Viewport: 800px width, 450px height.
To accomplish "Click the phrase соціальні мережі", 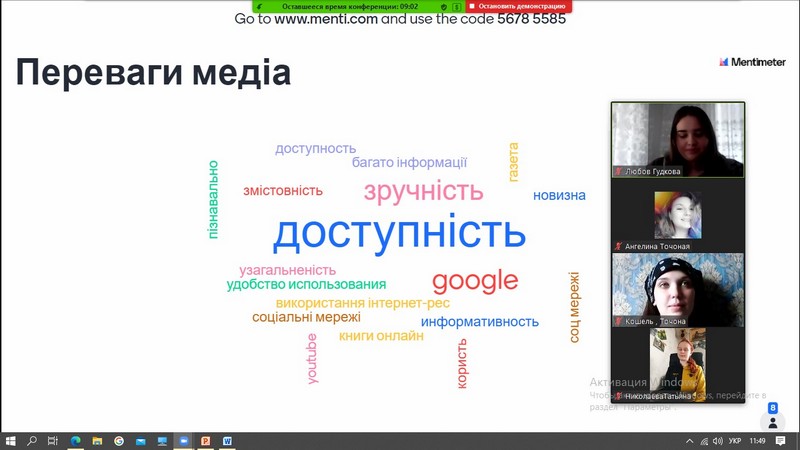I will pos(306,317).
